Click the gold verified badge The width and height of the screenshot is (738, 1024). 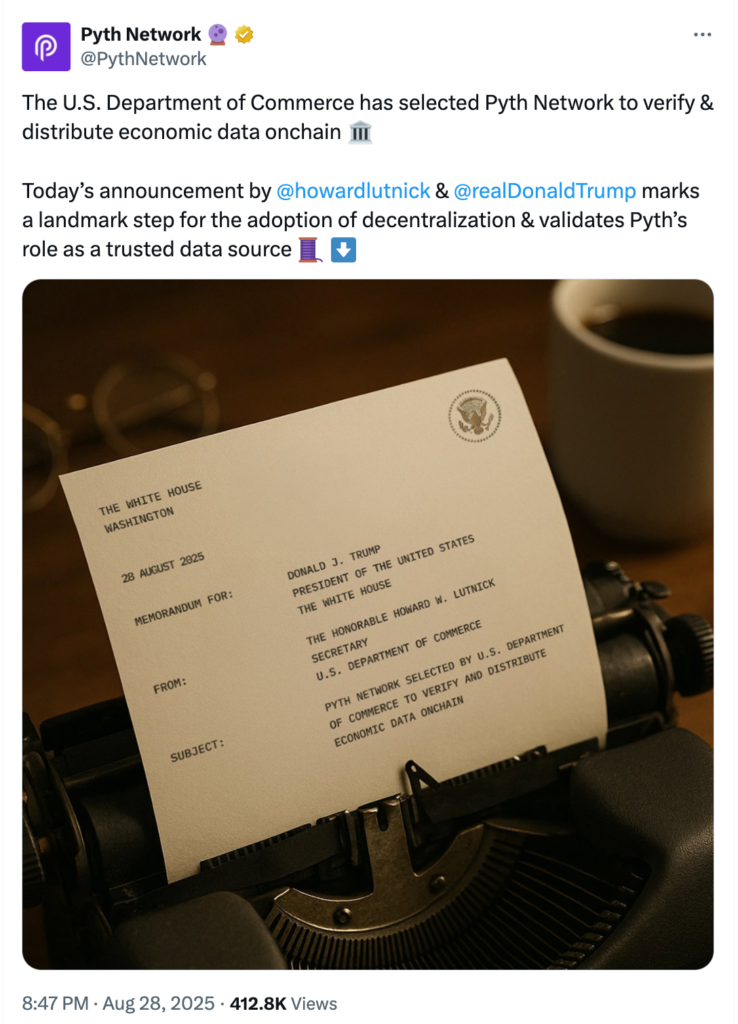coord(244,35)
